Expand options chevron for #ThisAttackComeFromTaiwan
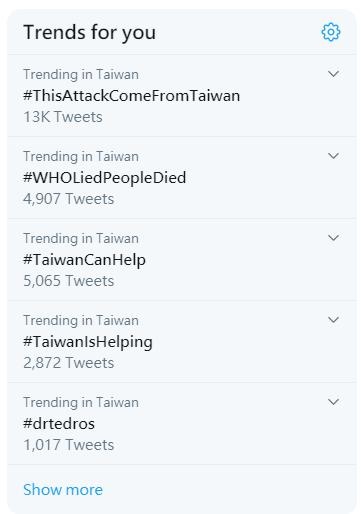This screenshot has width=361, height=514. 333,74
